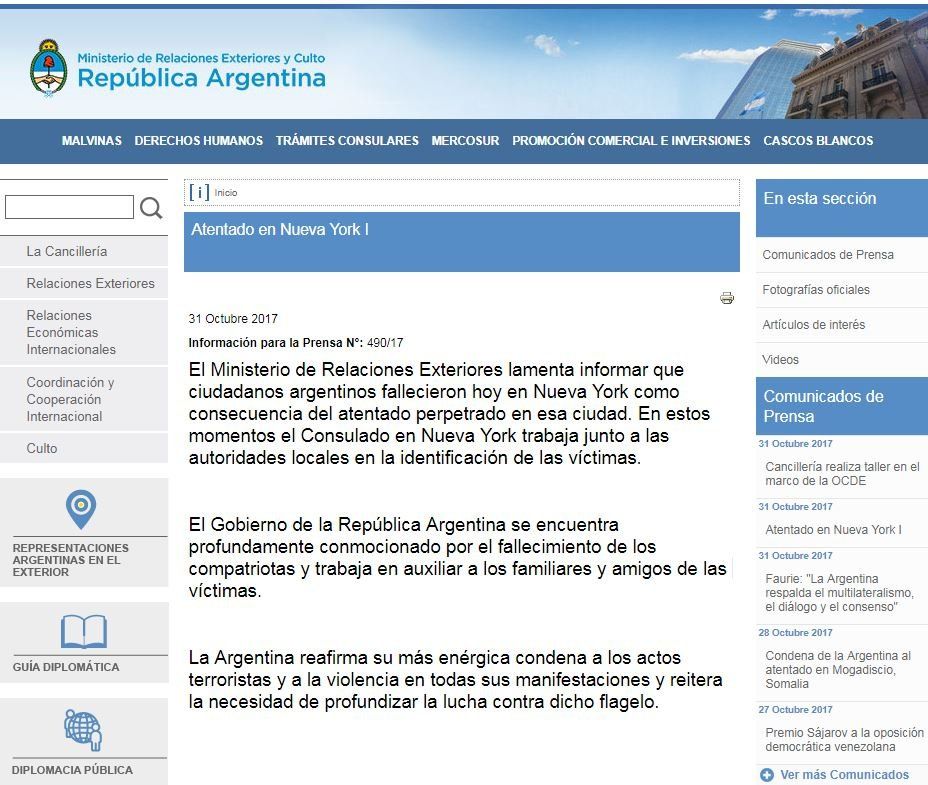Open La Cancillería sidebar link

click(x=67, y=252)
